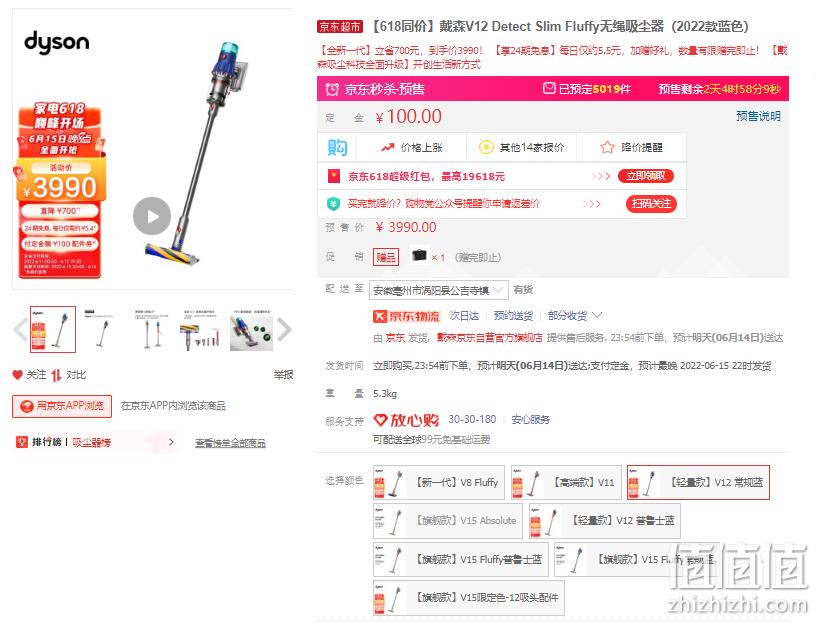Click the gift bag 赠品 icon
This screenshot has width=817, height=622.
click(x=419, y=255)
